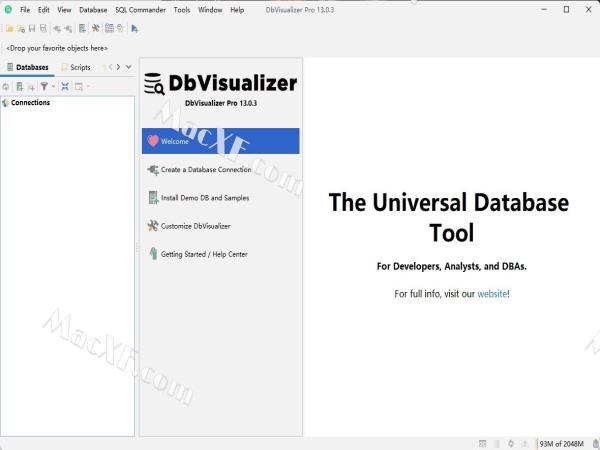Click the DbVisualizer logo icon
The image size is (600, 450).
coord(154,84)
